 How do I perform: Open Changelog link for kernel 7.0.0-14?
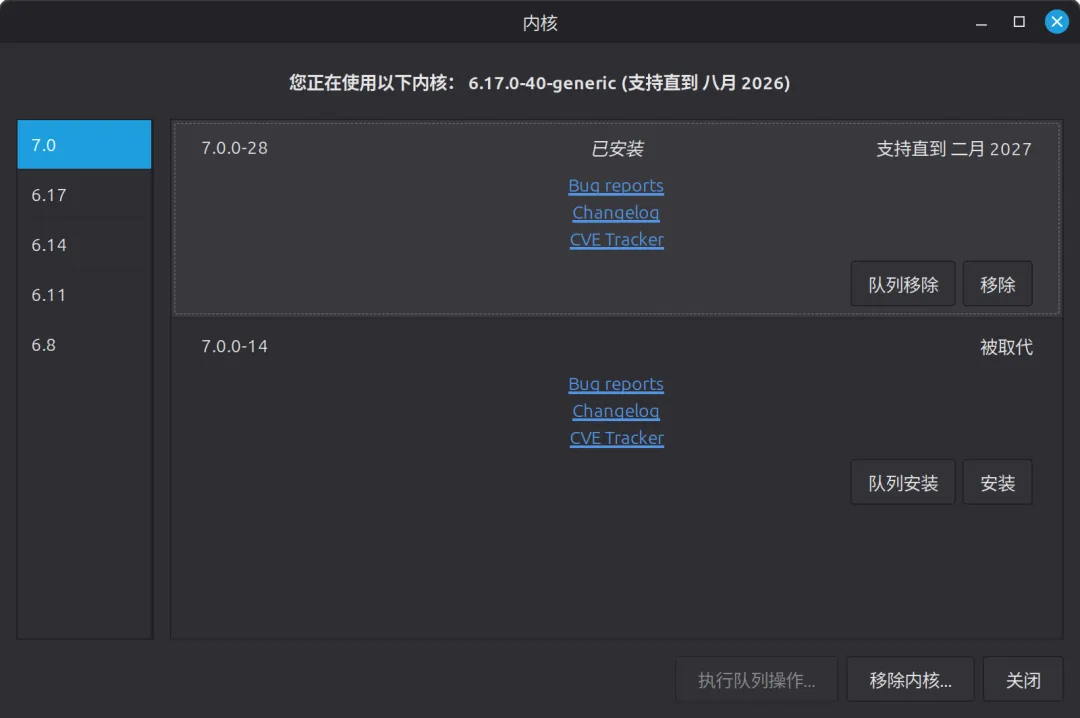616,411
